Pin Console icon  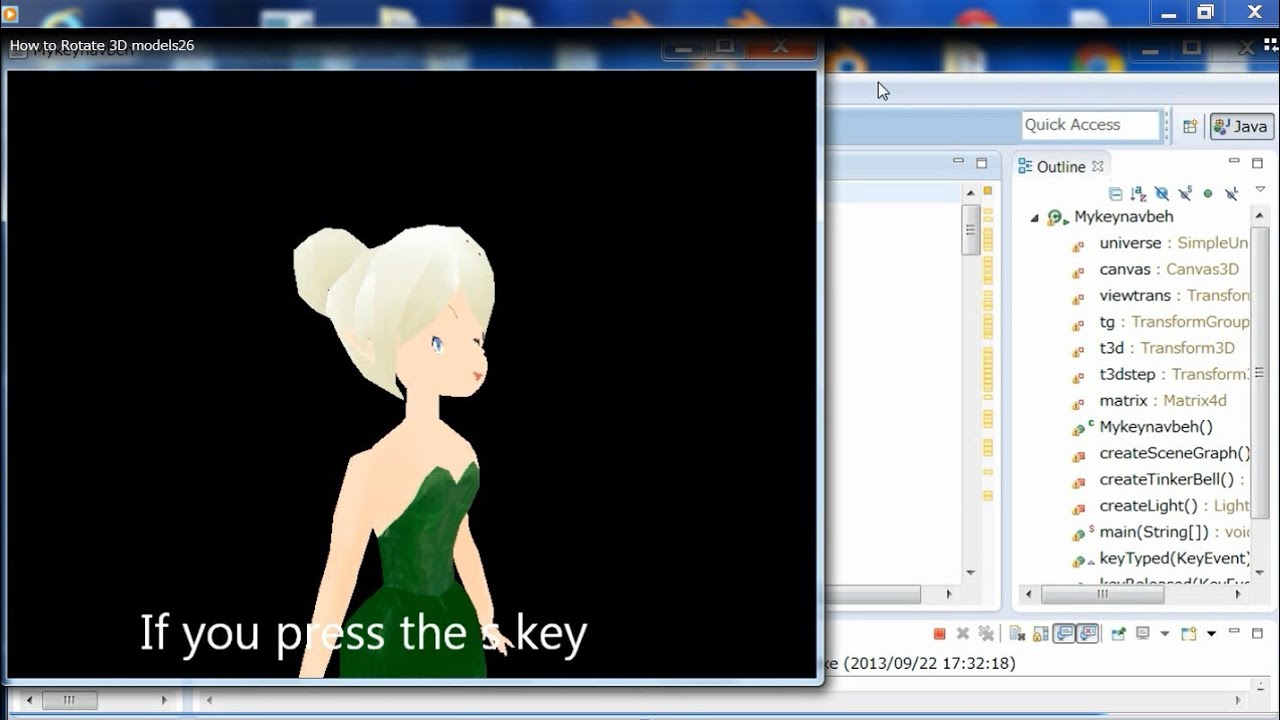1118,634
